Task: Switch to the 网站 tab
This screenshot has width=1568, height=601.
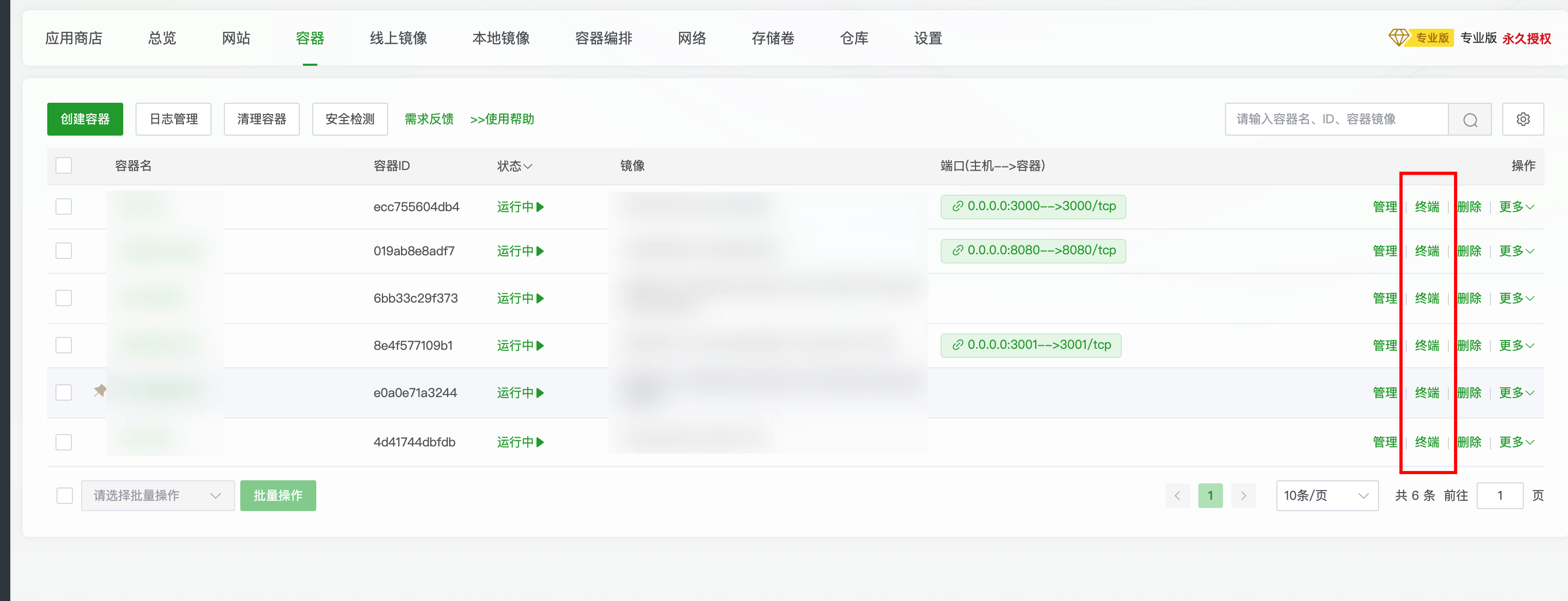Action: click(x=236, y=39)
